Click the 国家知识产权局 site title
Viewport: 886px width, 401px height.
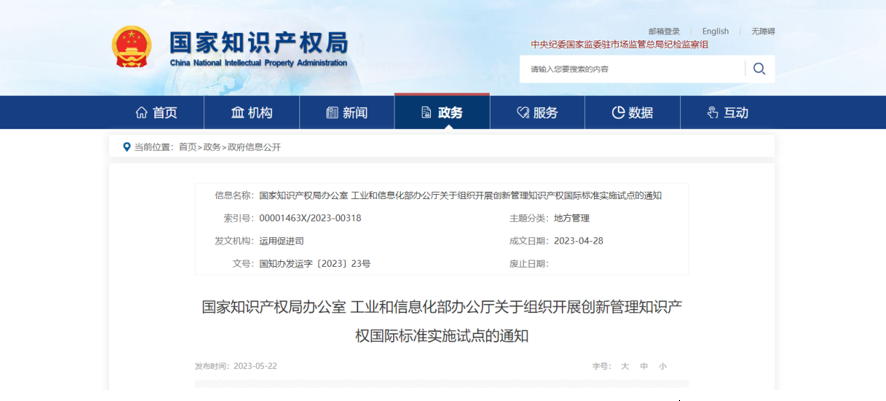coord(259,43)
